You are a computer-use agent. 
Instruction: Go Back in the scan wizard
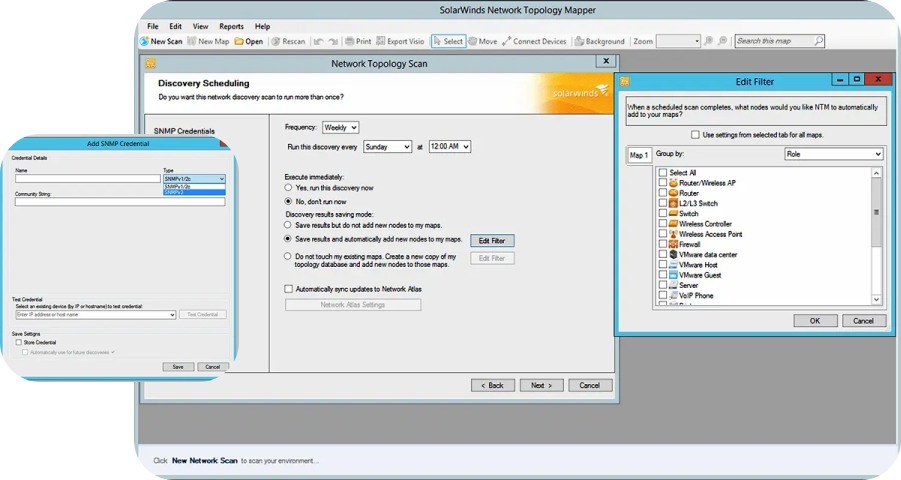tap(492, 385)
